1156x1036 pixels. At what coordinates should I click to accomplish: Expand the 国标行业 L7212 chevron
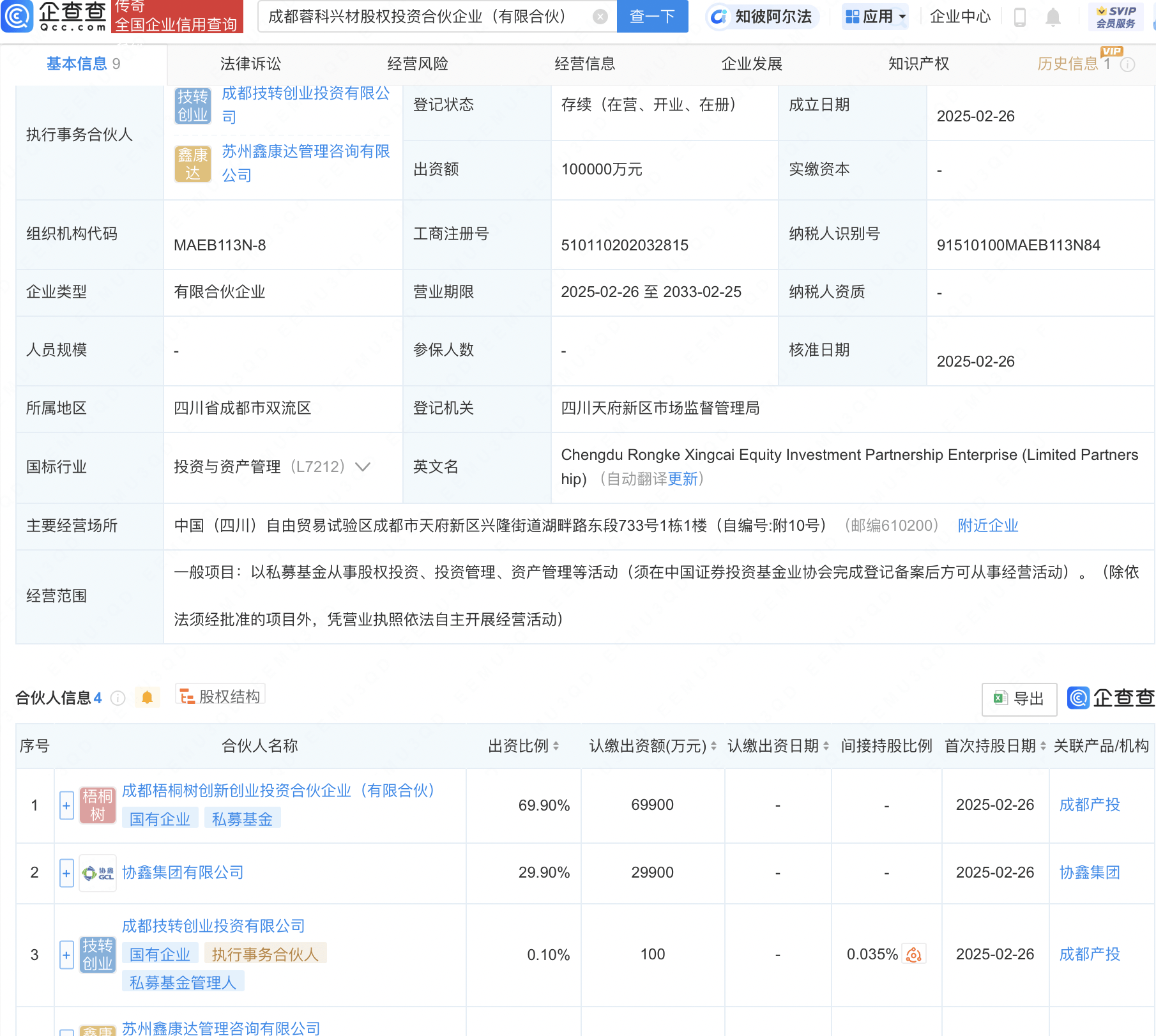363,467
